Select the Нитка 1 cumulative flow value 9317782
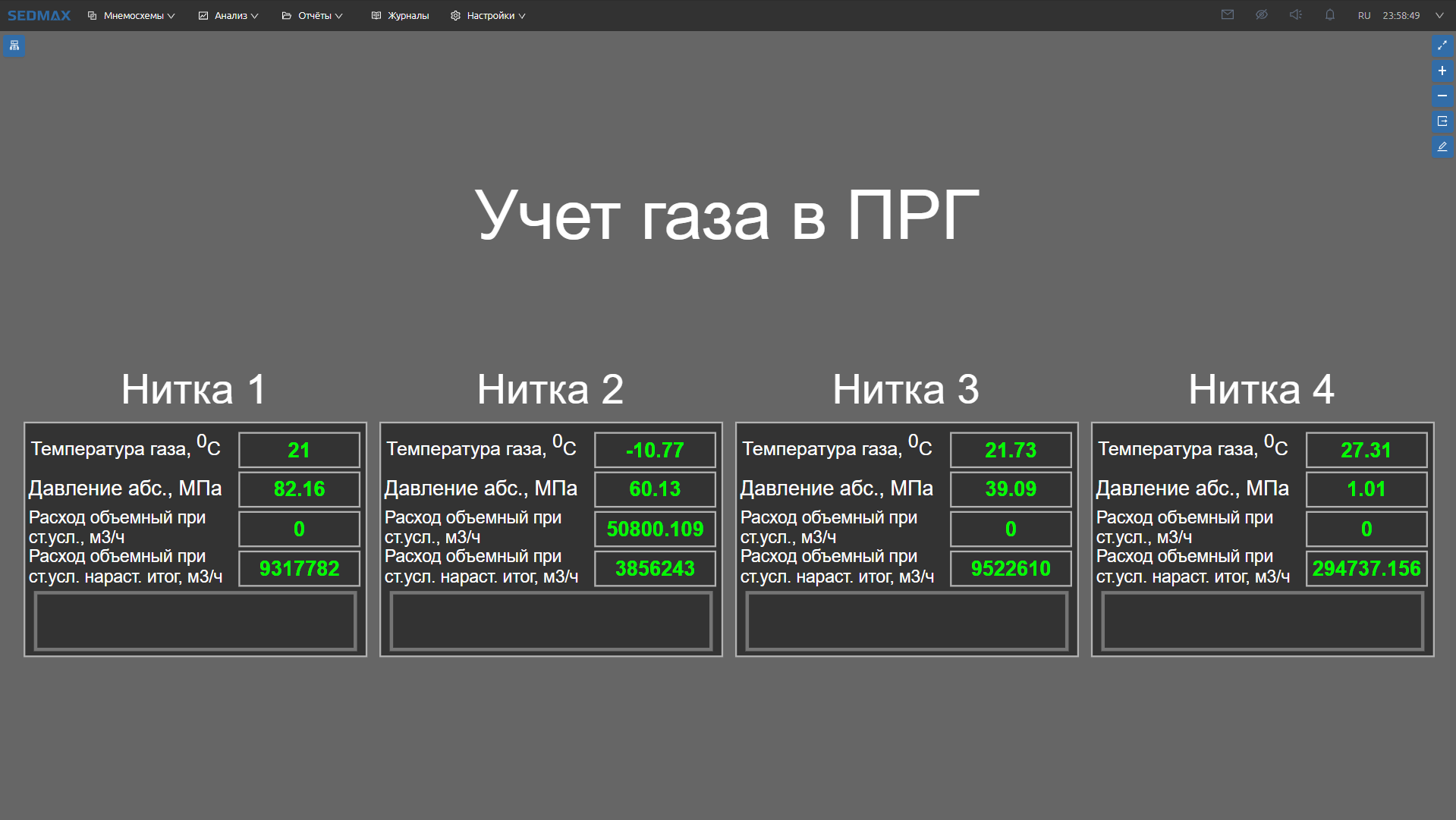Image resolution: width=1456 pixels, height=820 pixels. 298,568
